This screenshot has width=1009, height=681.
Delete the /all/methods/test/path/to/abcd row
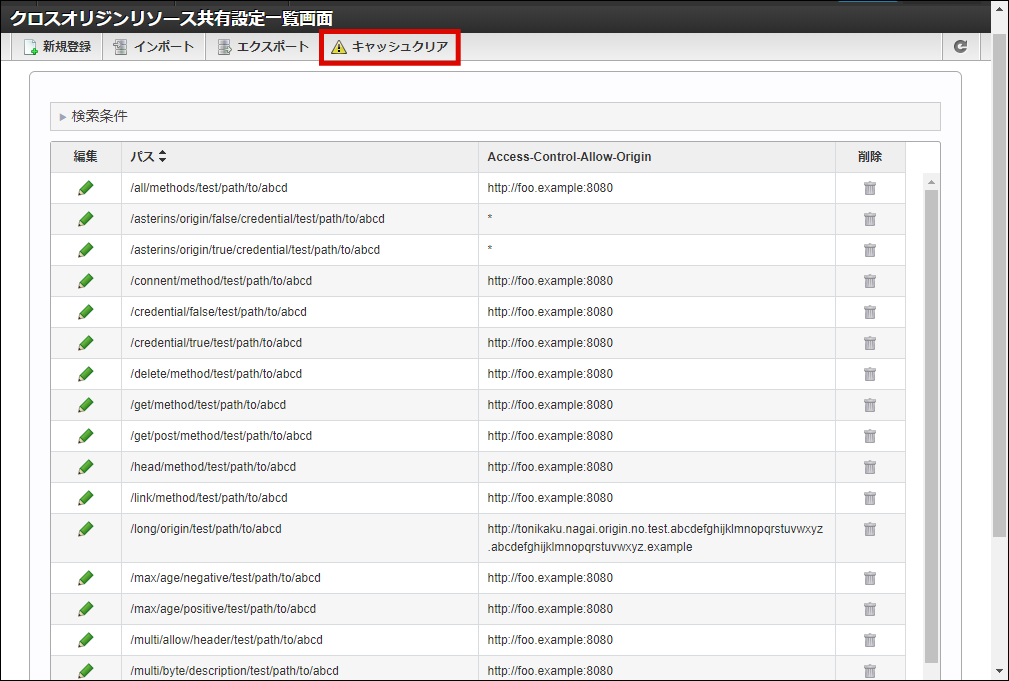tap(870, 188)
